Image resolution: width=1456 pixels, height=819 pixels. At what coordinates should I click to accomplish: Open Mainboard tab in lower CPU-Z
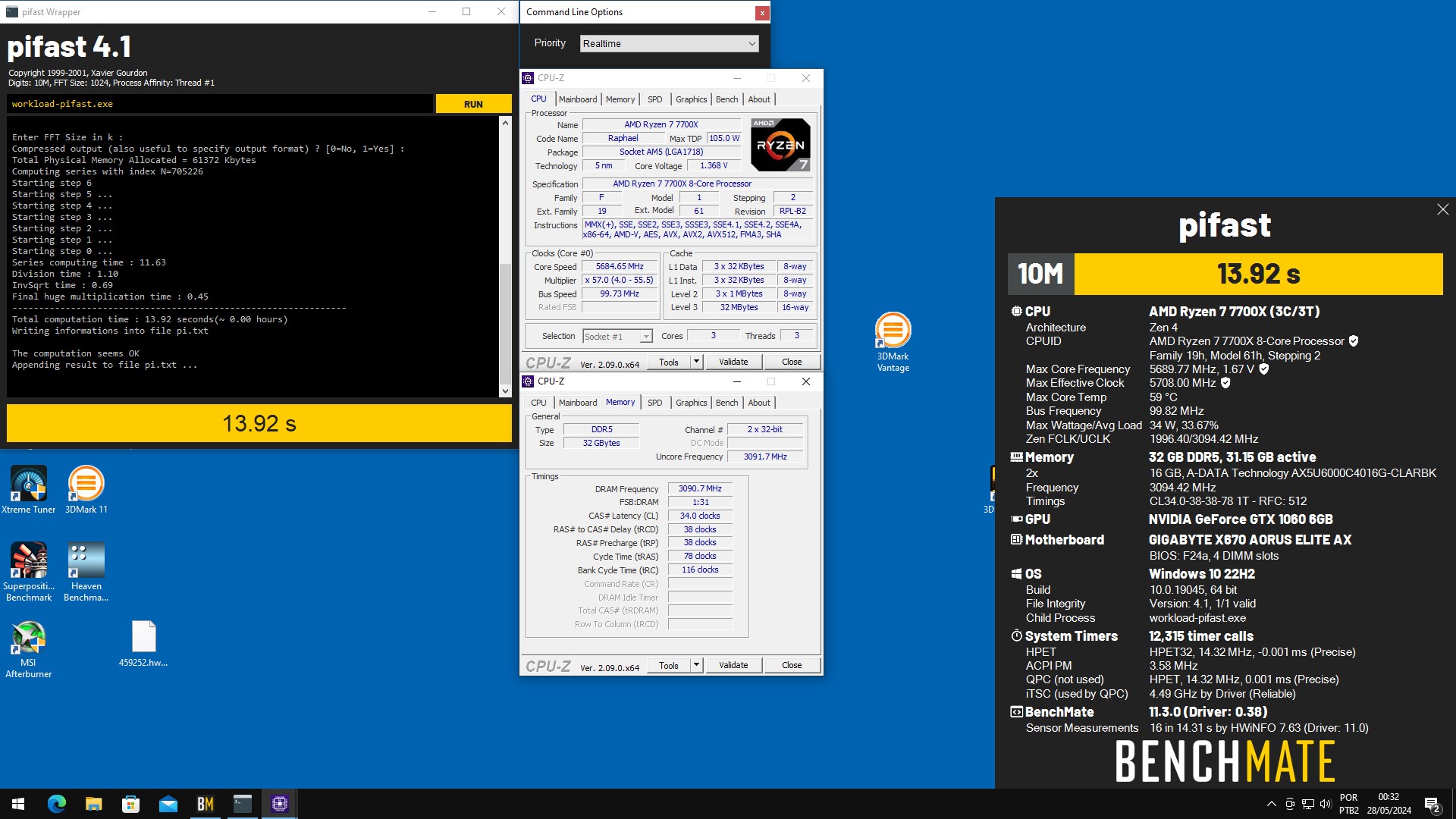(578, 403)
